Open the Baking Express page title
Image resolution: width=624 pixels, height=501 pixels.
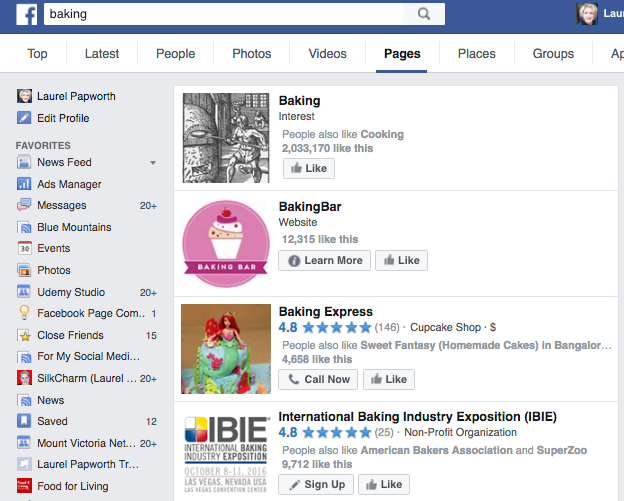click(x=325, y=311)
